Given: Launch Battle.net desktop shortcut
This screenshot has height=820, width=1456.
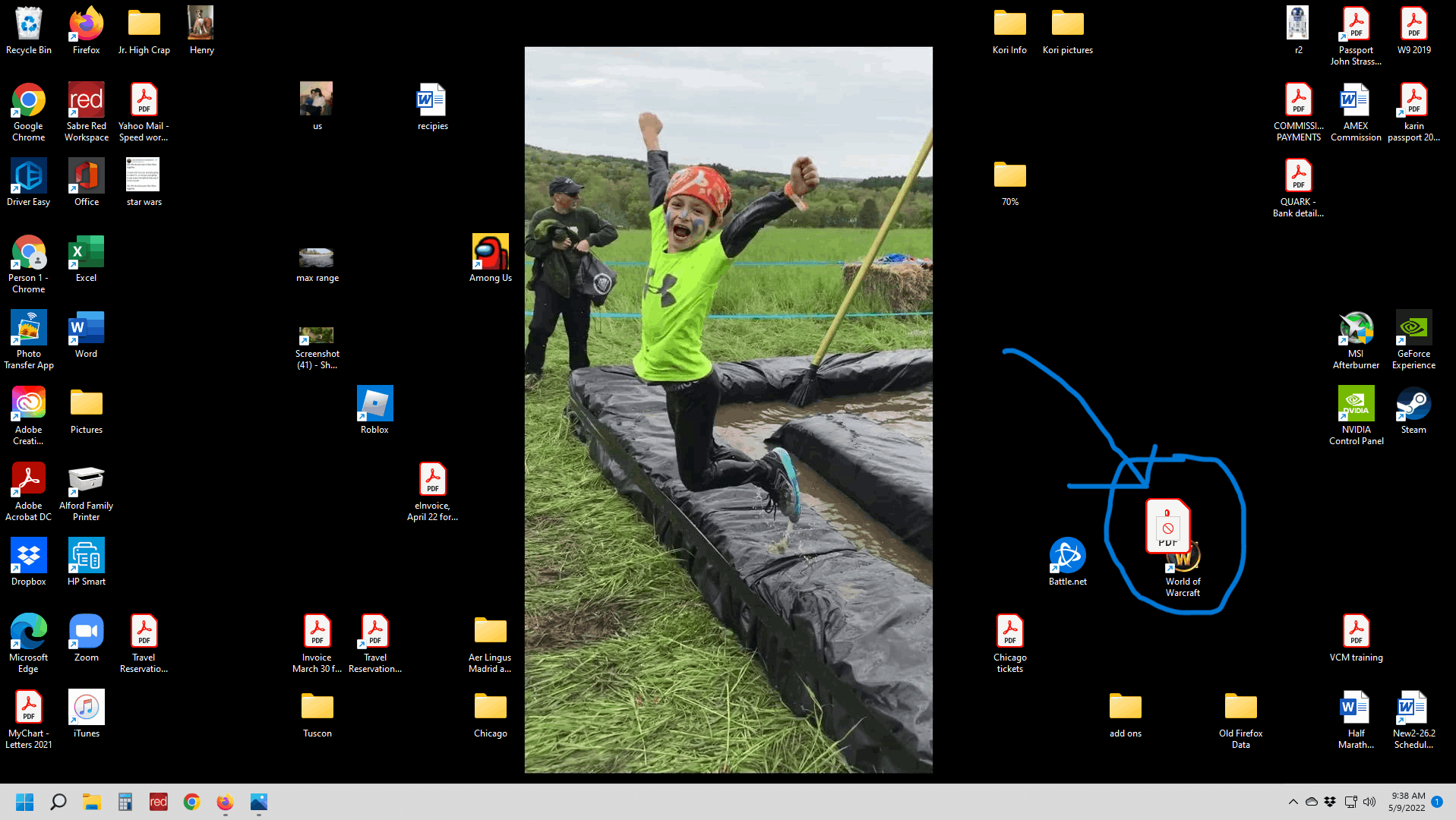Looking at the screenshot, I should (1067, 562).
